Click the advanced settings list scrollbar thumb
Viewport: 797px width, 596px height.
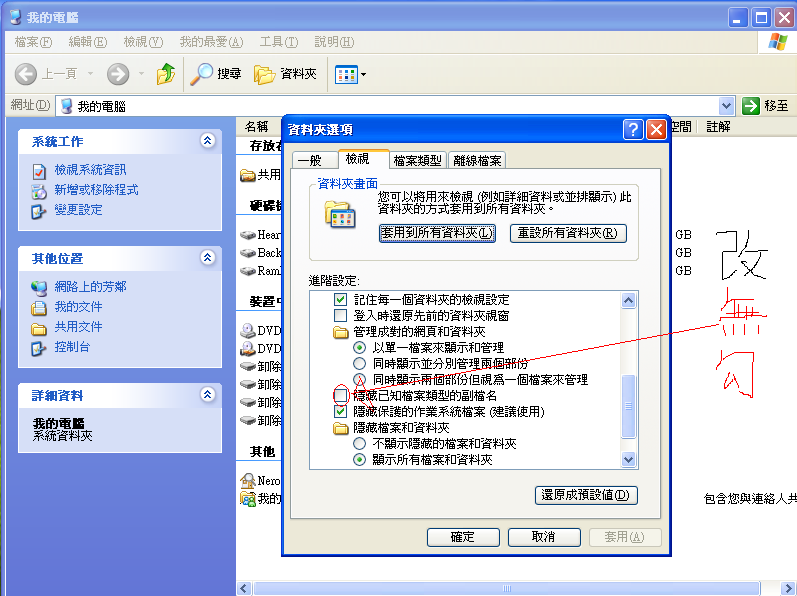(629, 406)
